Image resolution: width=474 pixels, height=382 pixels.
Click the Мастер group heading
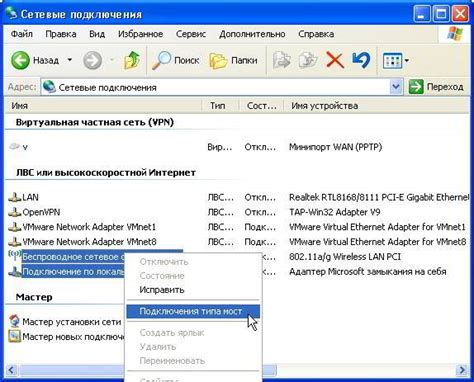pyautogui.click(x=34, y=297)
